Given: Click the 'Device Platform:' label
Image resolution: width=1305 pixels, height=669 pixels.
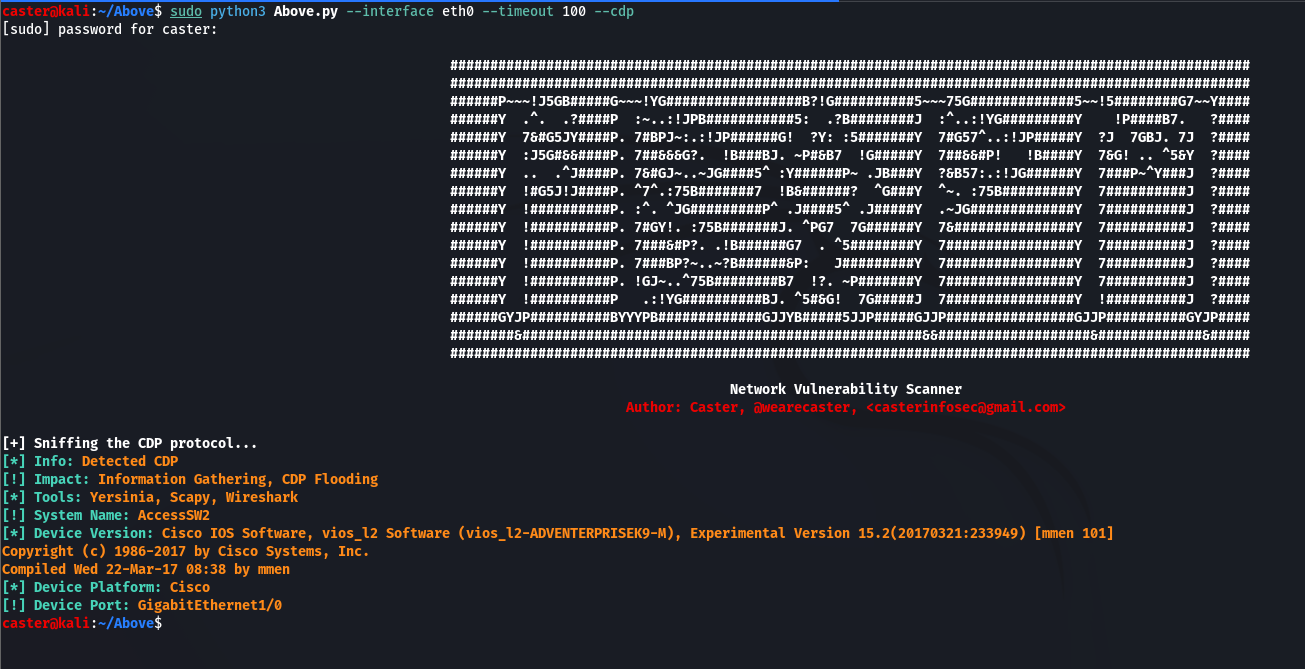Looking at the screenshot, I should [x=98, y=587].
